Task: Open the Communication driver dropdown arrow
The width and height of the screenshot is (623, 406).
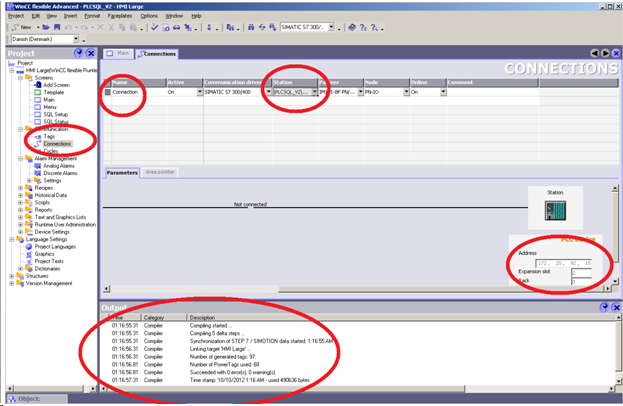Action: pos(269,92)
